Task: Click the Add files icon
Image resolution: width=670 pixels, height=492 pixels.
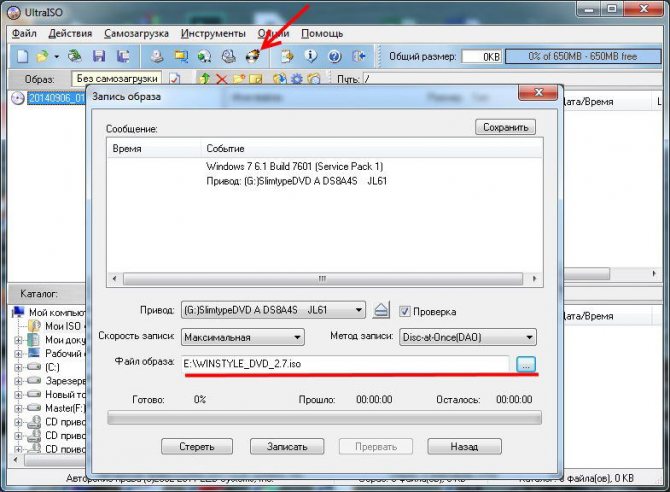Action: coord(280,79)
